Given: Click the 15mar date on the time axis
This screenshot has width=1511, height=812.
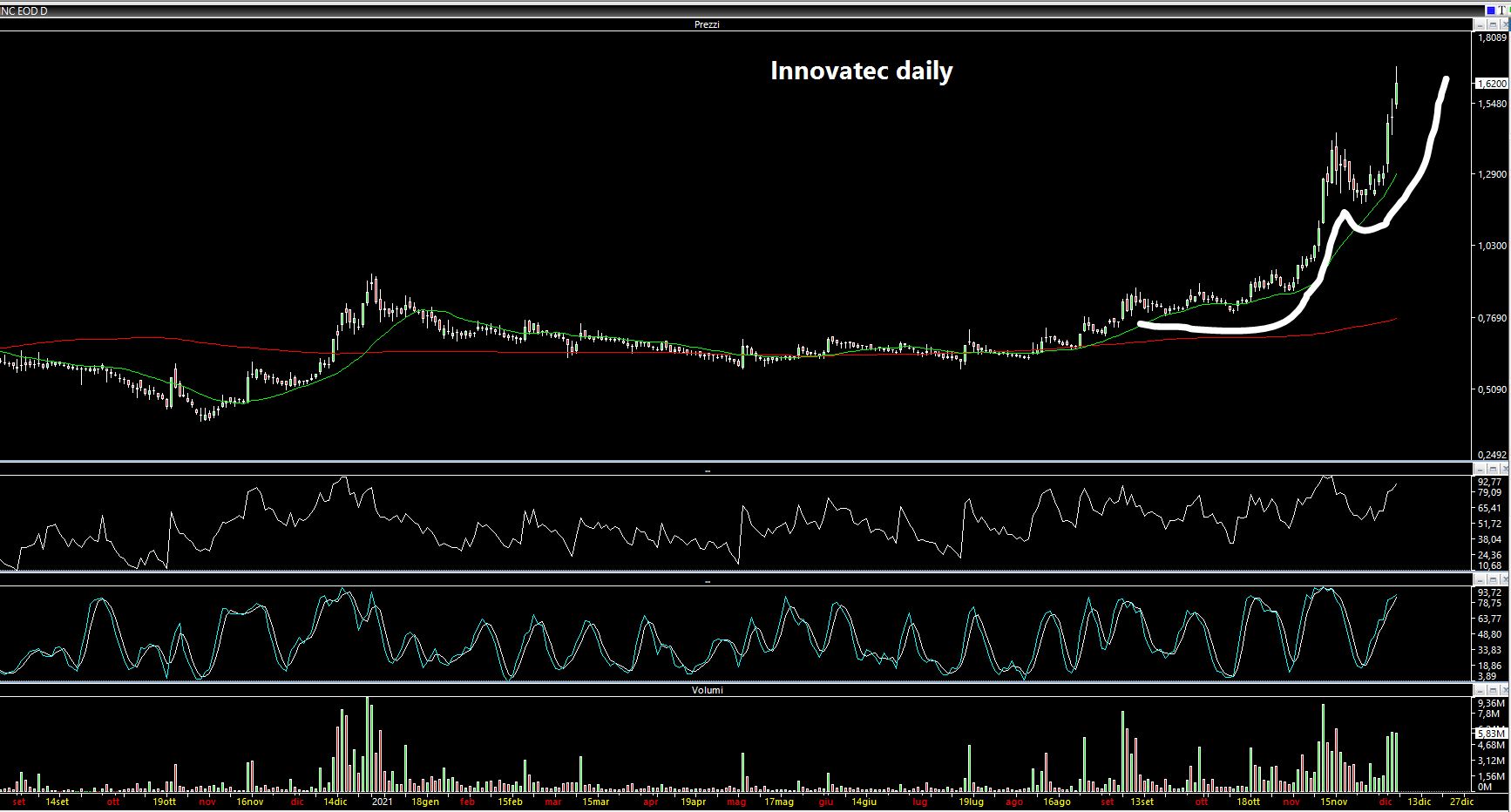Looking at the screenshot, I should [596, 802].
